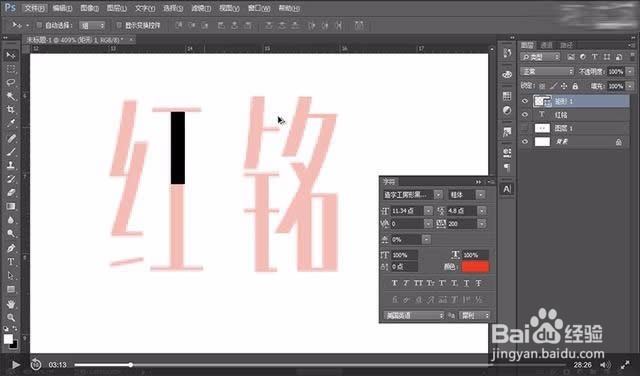Open the anti-aliasing dropdown in Character panel
Image resolution: width=640 pixels, height=376 pixels.
(475, 315)
